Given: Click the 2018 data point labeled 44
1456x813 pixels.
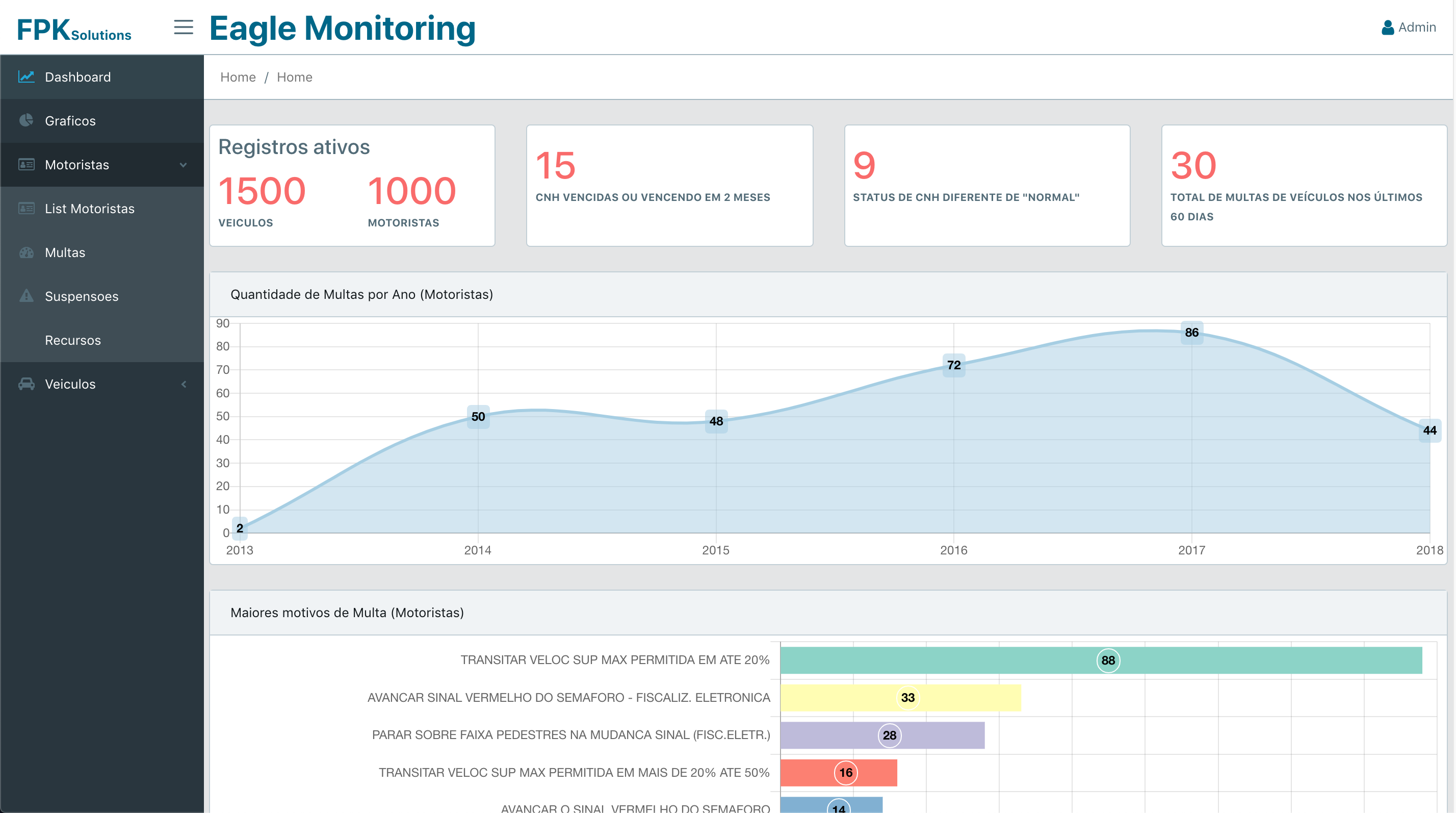Looking at the screenshot, I should coord(1429,430).
